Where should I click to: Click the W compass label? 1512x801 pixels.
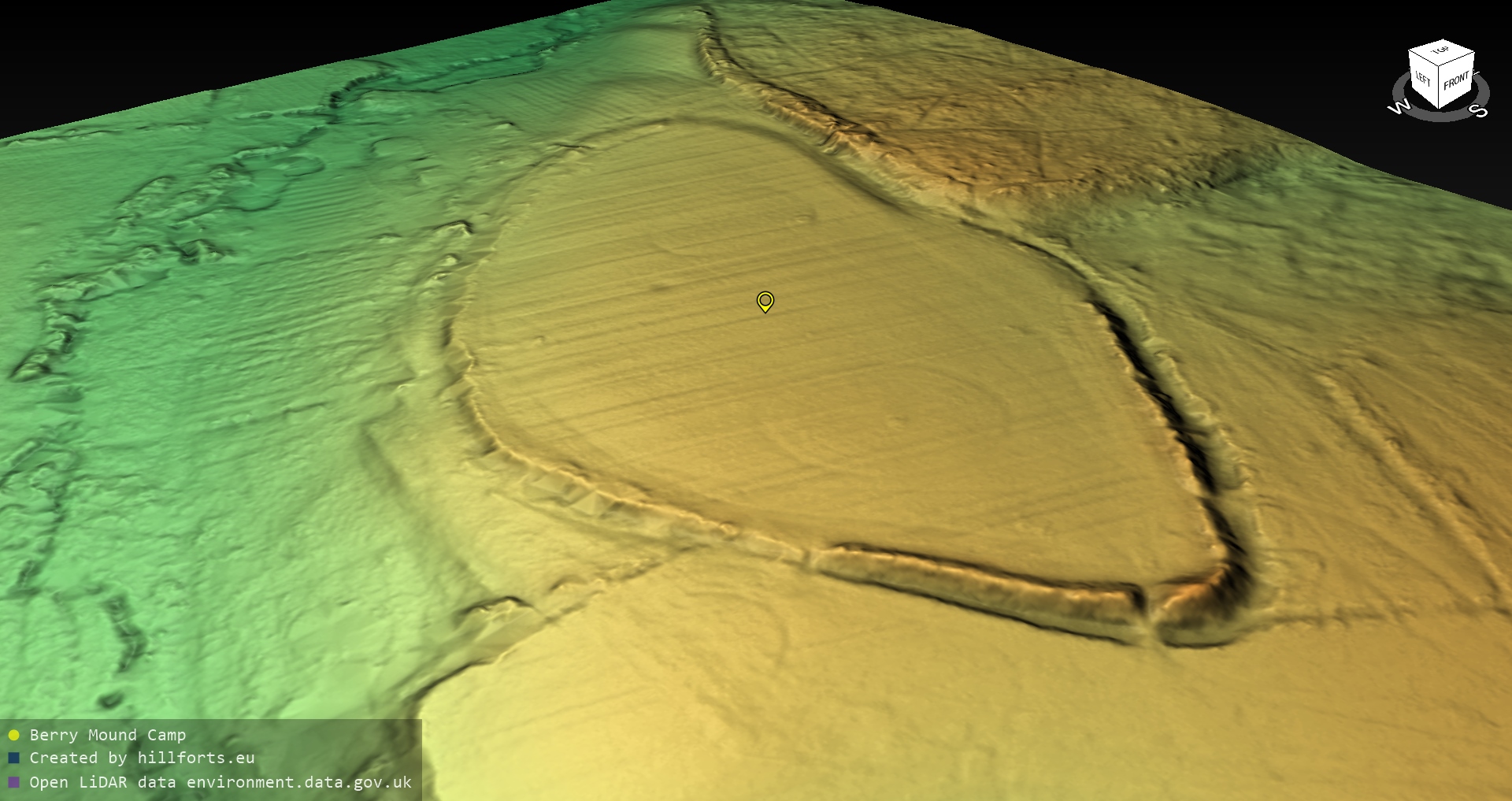1398,108
